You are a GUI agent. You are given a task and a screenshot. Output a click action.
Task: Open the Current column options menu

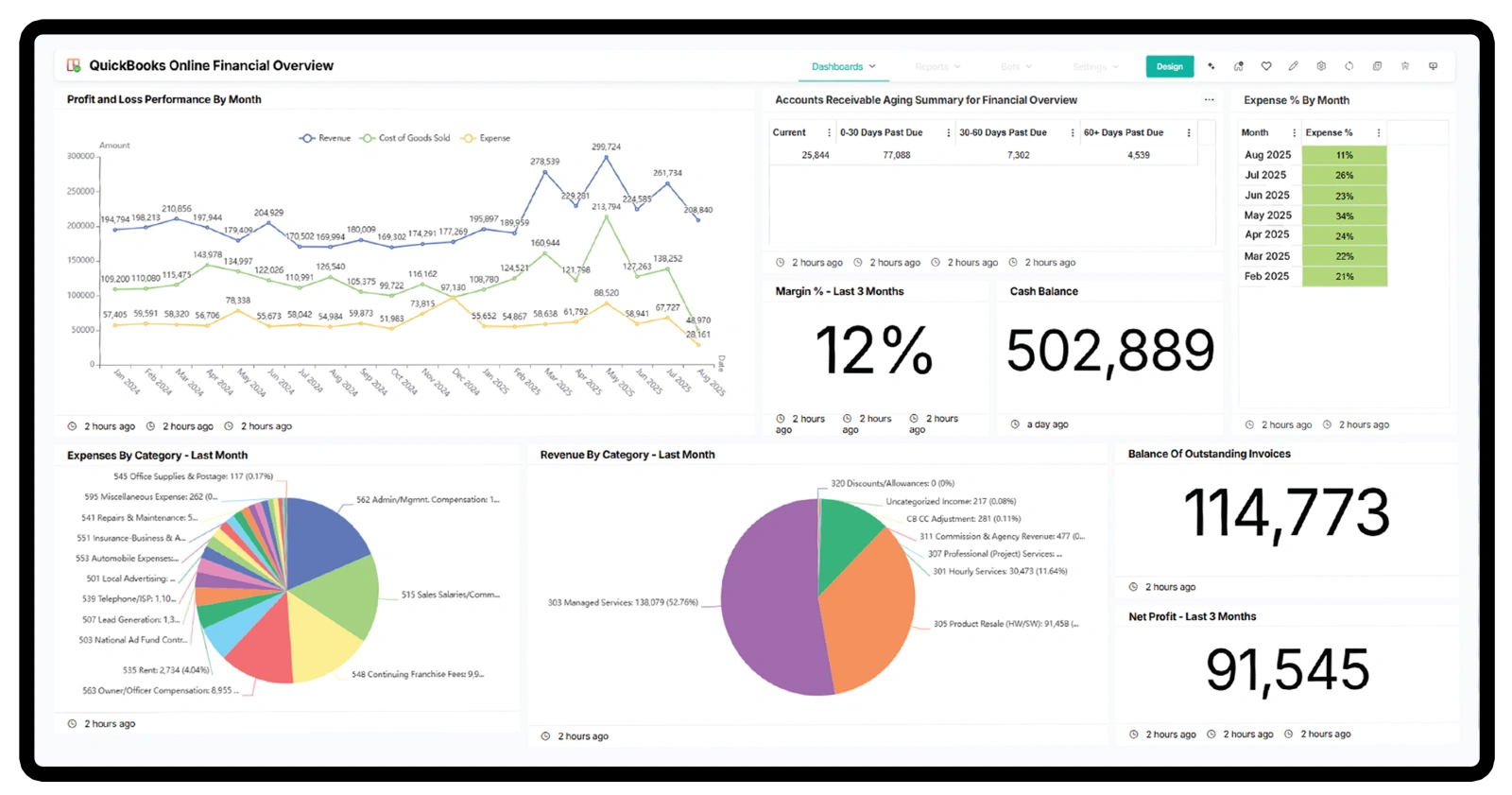pos(829,132)
